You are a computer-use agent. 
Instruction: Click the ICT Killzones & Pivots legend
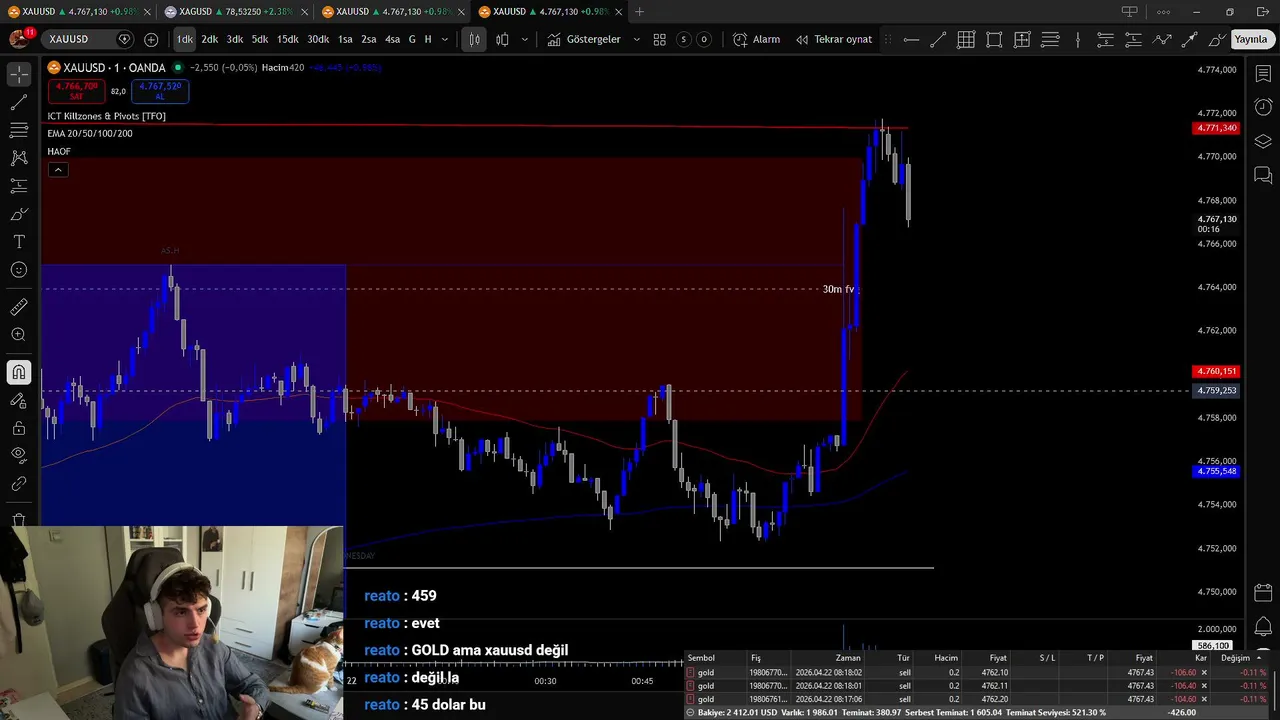click(107, 116)
